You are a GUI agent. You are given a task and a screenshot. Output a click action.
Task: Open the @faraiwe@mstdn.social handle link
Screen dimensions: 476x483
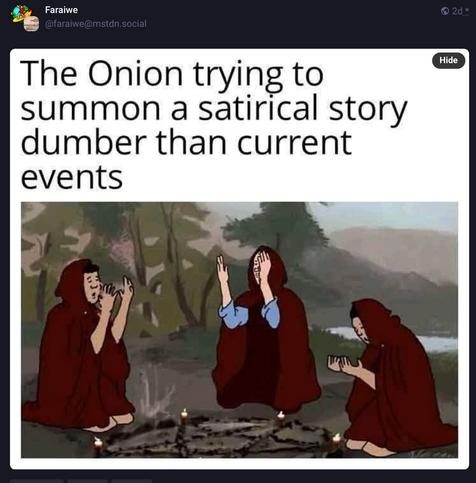(x=95, y=24)
